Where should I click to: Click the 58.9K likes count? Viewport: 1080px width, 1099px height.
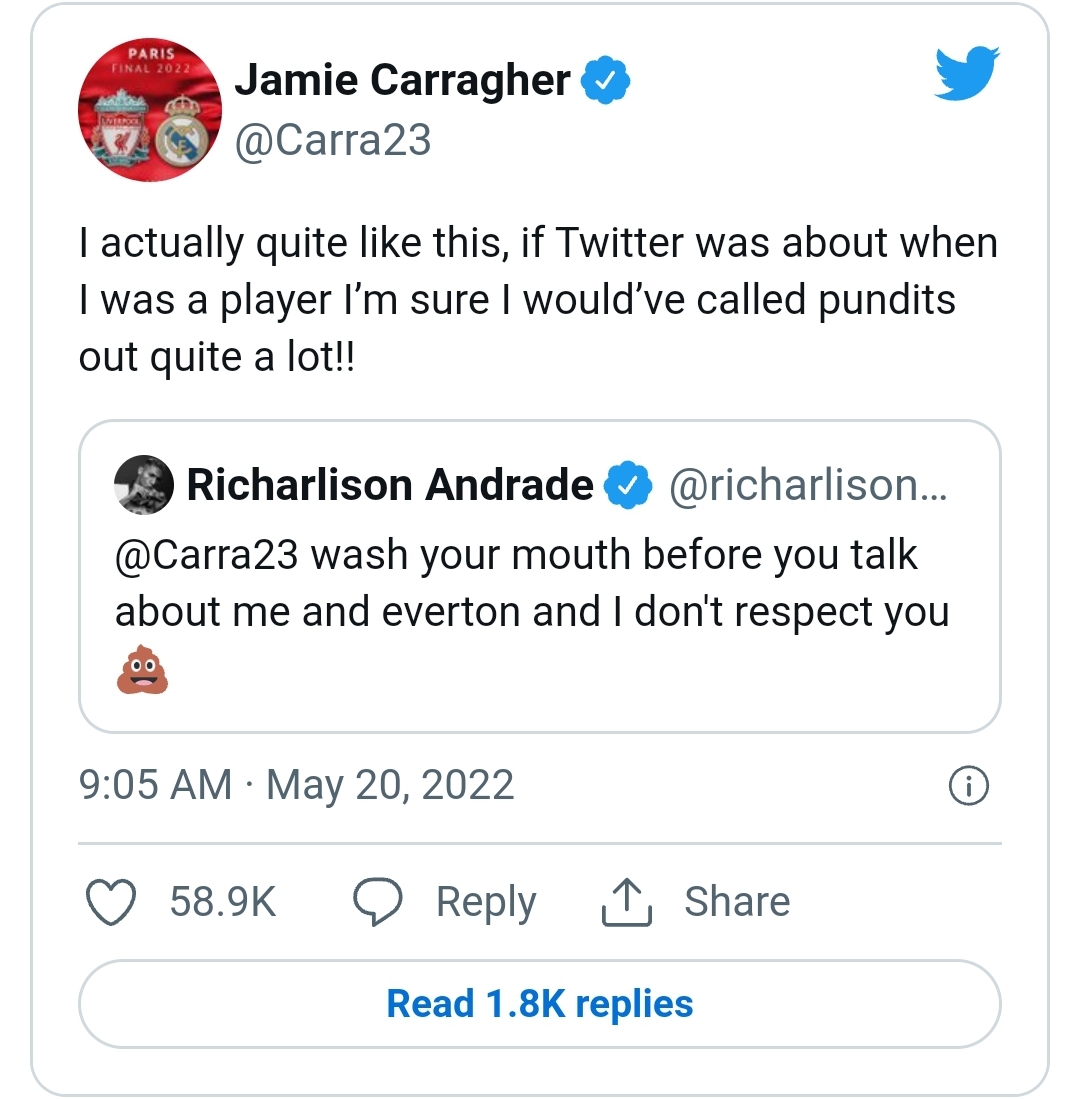click(x=222, y=902)
